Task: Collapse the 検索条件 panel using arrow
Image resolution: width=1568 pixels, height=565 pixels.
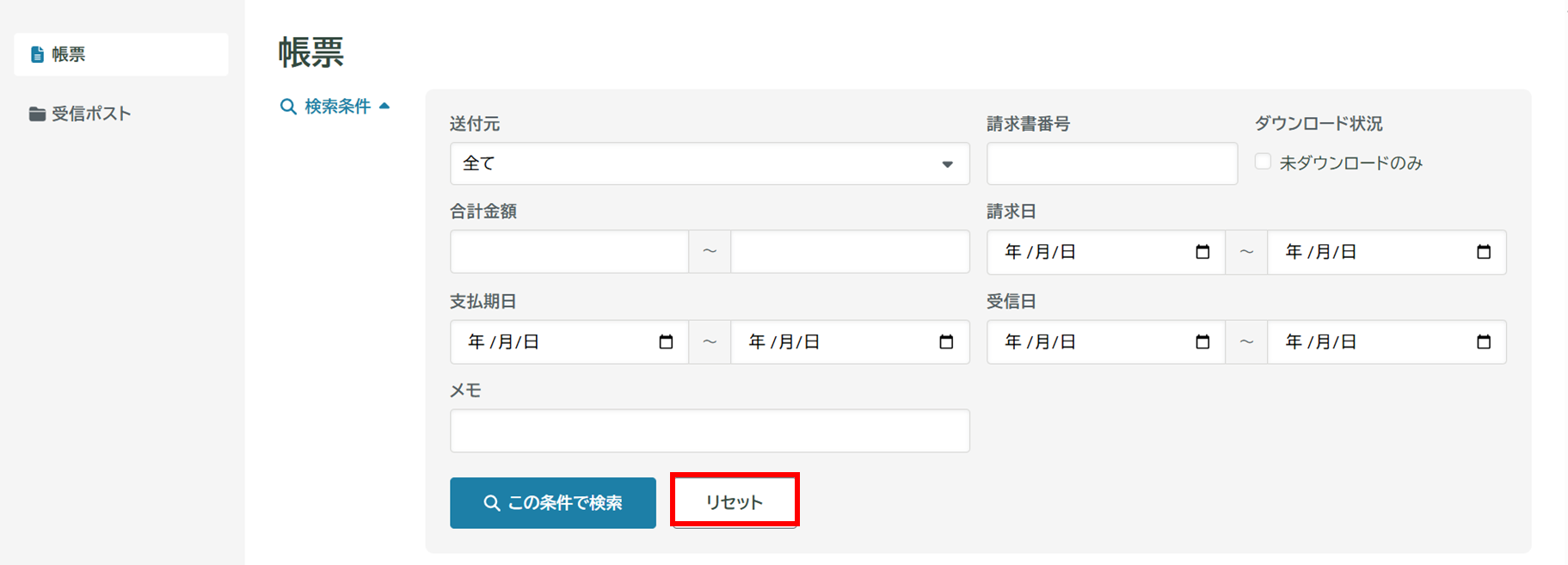Action: [384, 106]
